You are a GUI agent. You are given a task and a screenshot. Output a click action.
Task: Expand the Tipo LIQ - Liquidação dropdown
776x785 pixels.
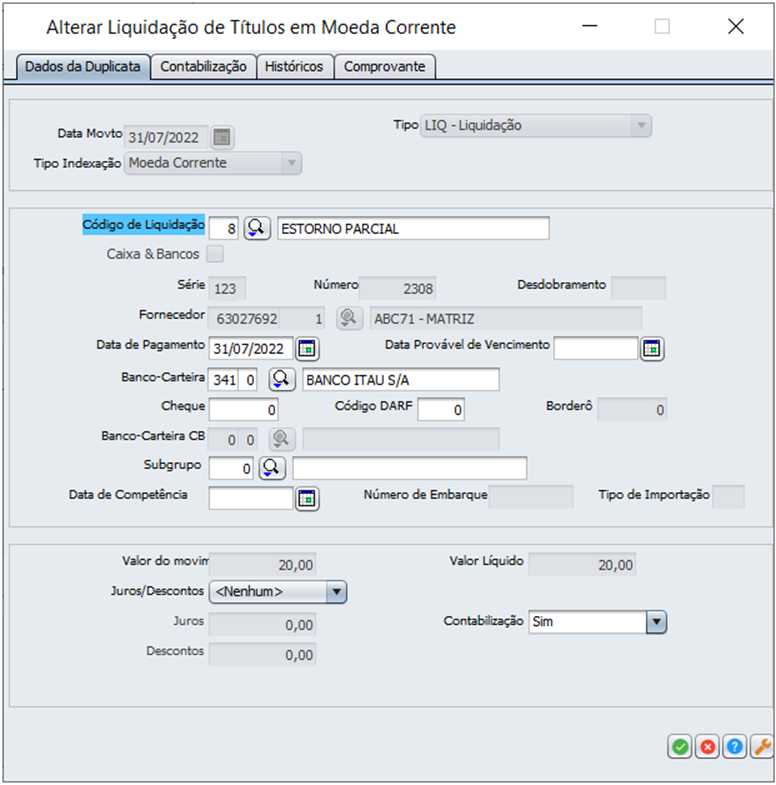pos(641,125)
